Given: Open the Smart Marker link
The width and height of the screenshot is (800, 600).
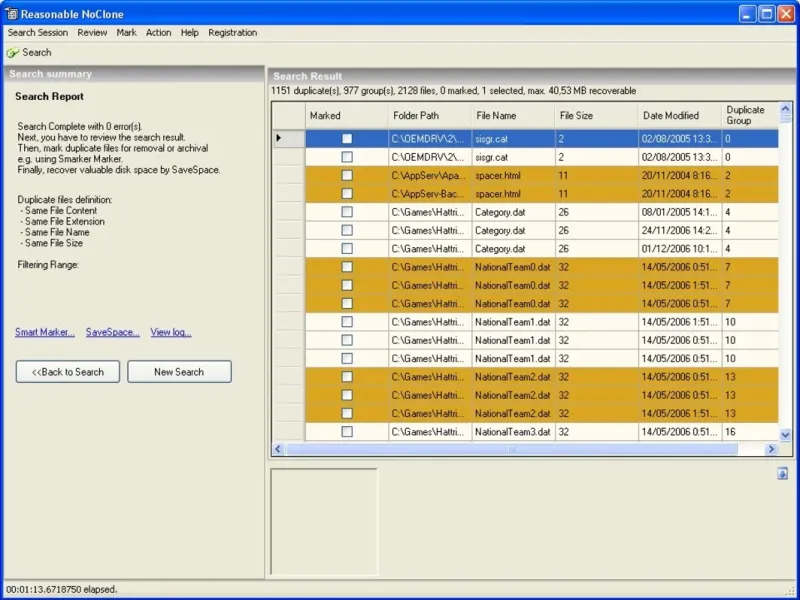Looking at the screenshot, I should 45,332.
